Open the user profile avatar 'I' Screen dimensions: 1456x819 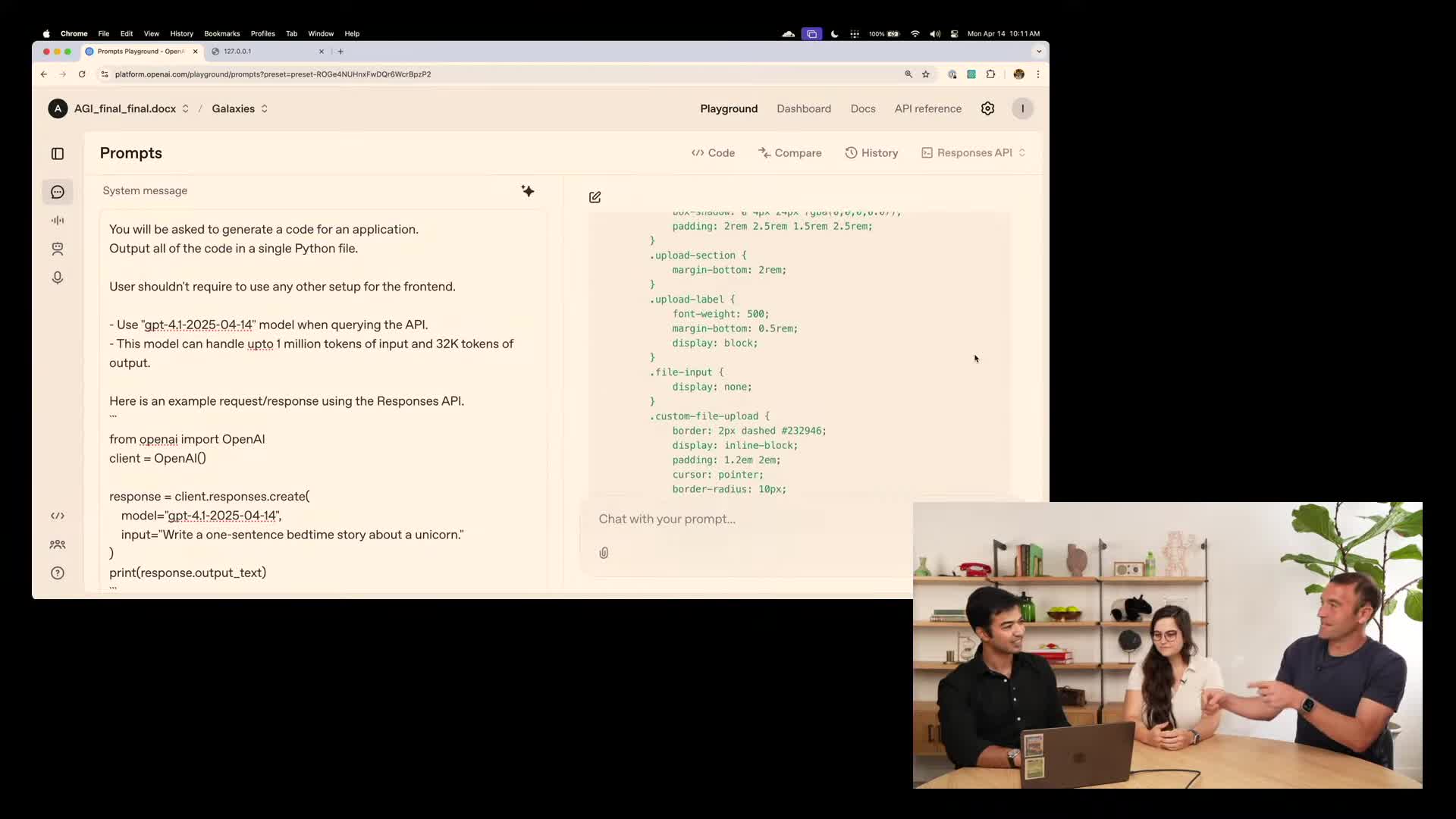[1023, 108]
